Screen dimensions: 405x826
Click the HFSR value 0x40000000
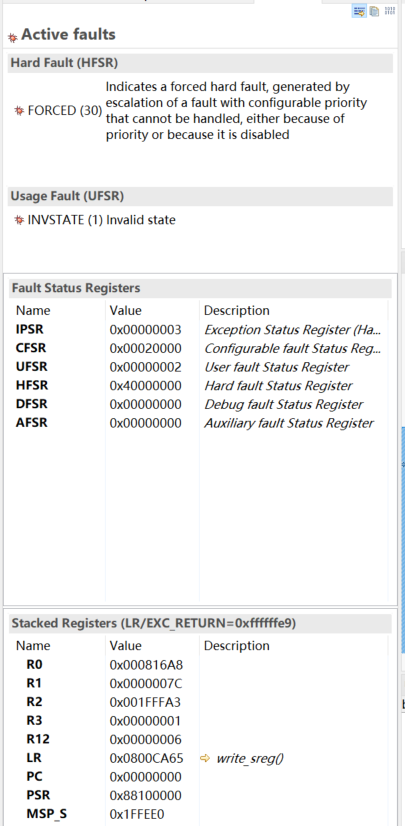pos(145,386)
